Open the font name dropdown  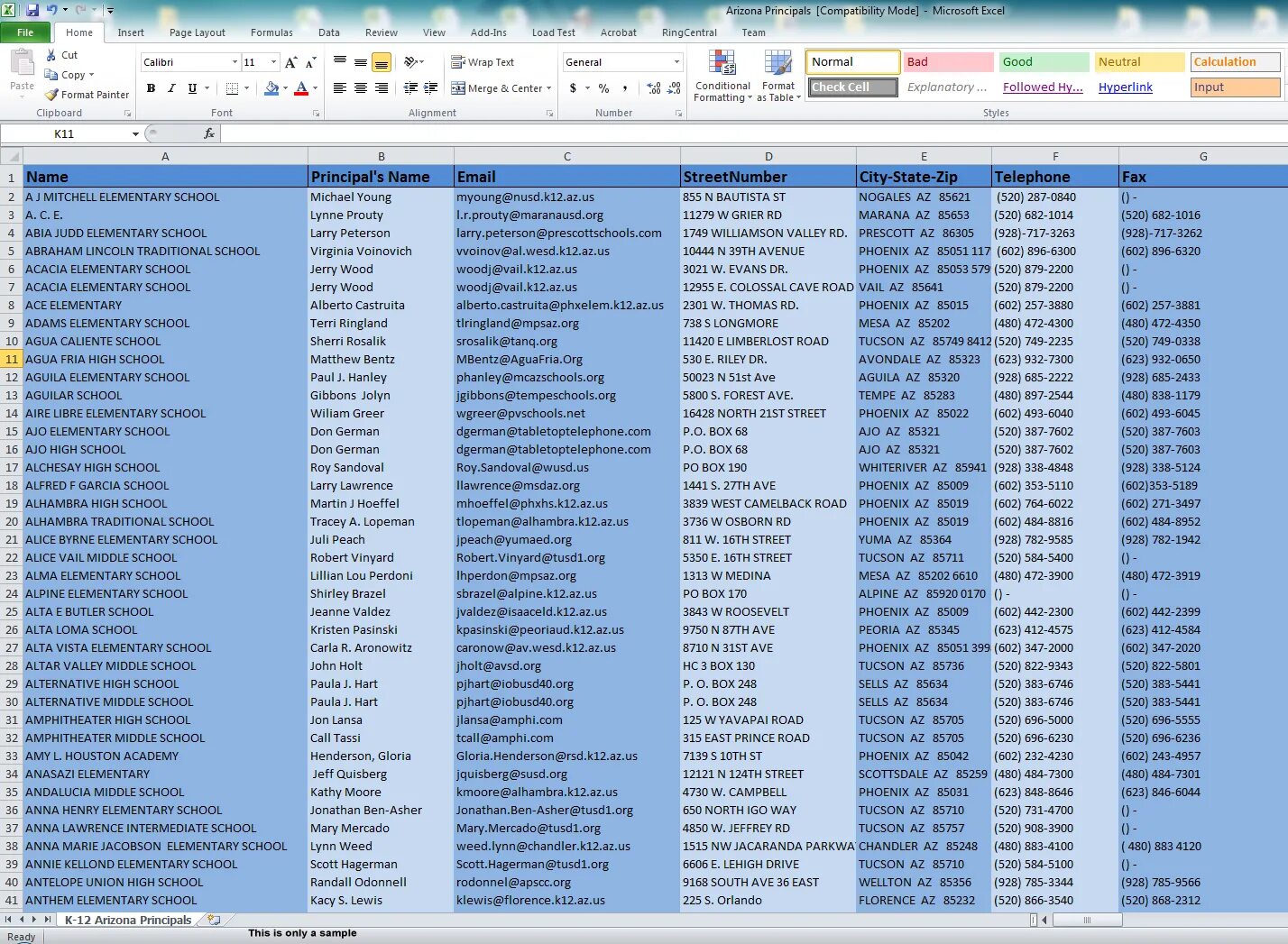[x=235, y=62]
